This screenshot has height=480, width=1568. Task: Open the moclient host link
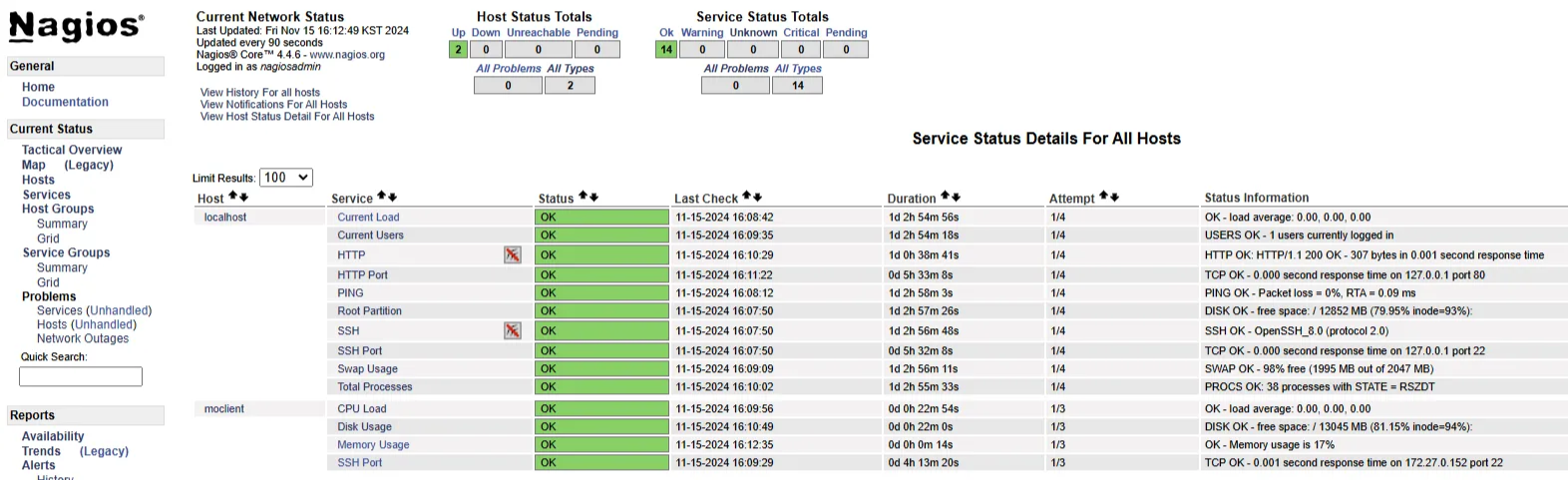224,408
